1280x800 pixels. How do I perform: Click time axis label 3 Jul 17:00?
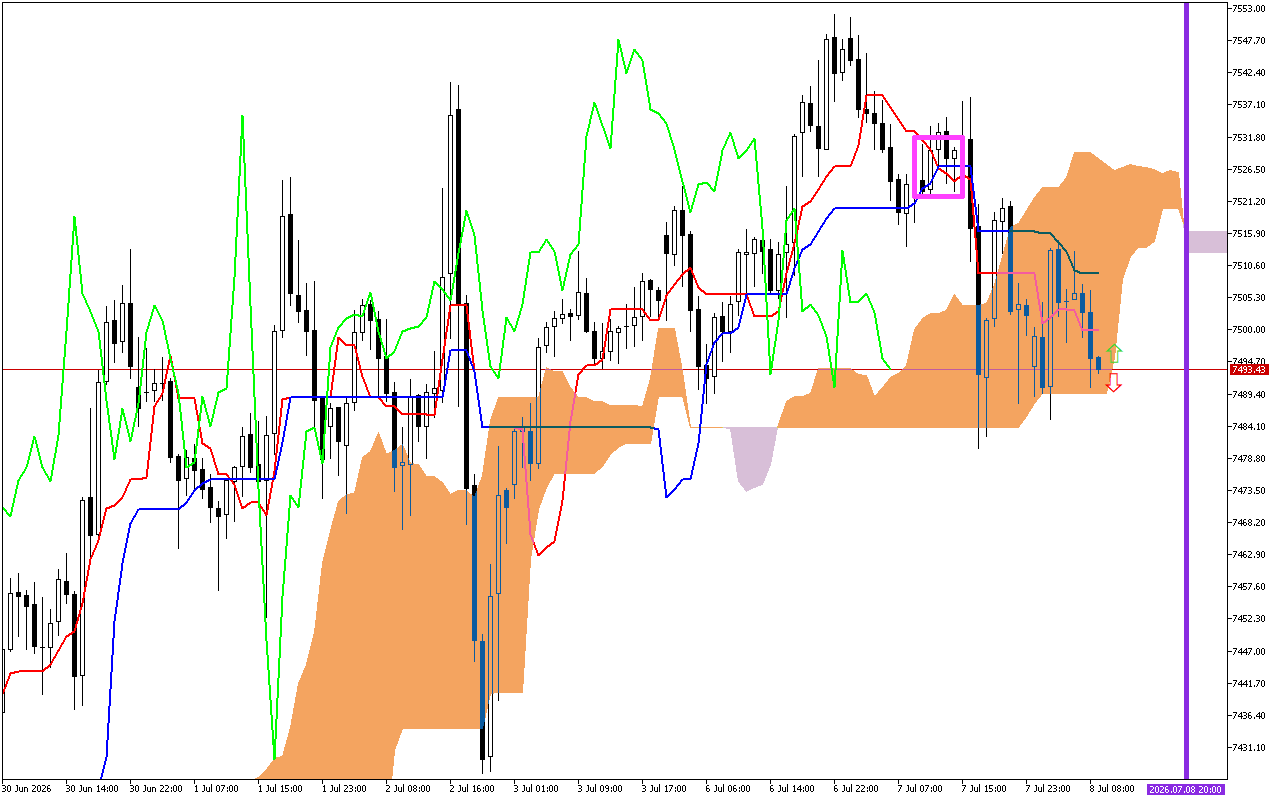point(665,789)
